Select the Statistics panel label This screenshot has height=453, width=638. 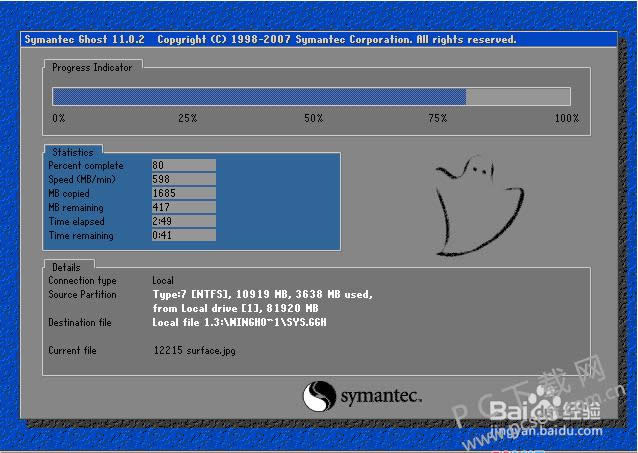73,152
